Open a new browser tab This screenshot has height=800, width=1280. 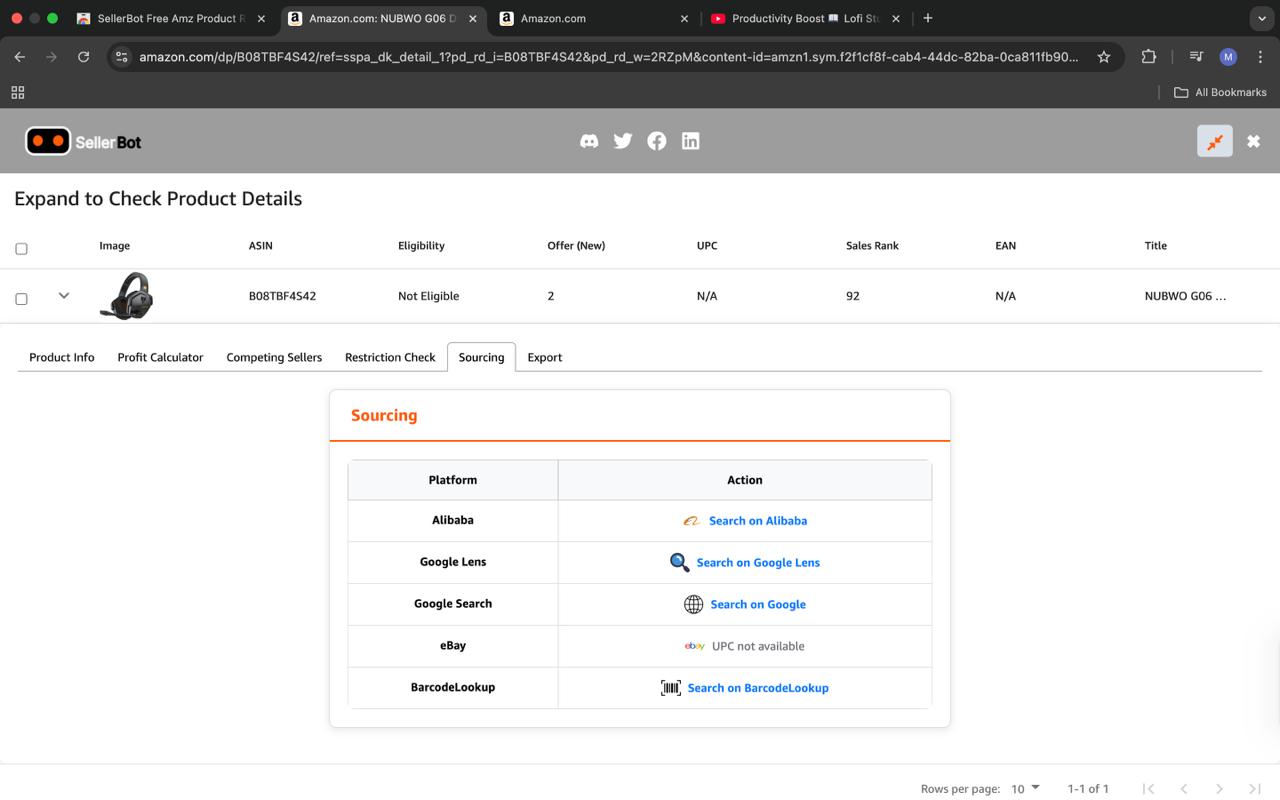[x=928, y=18]
